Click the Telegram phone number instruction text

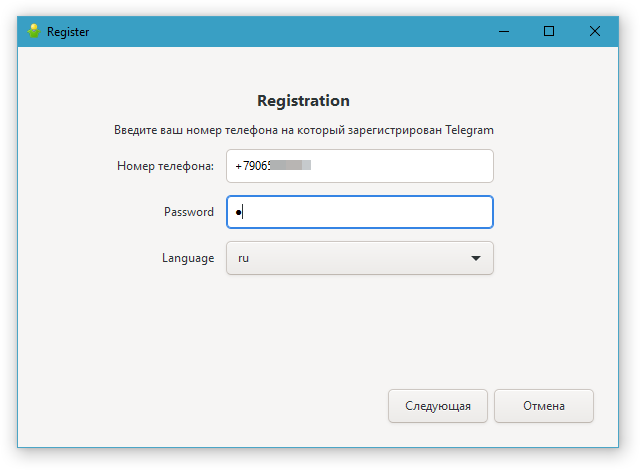coord(303,130)
